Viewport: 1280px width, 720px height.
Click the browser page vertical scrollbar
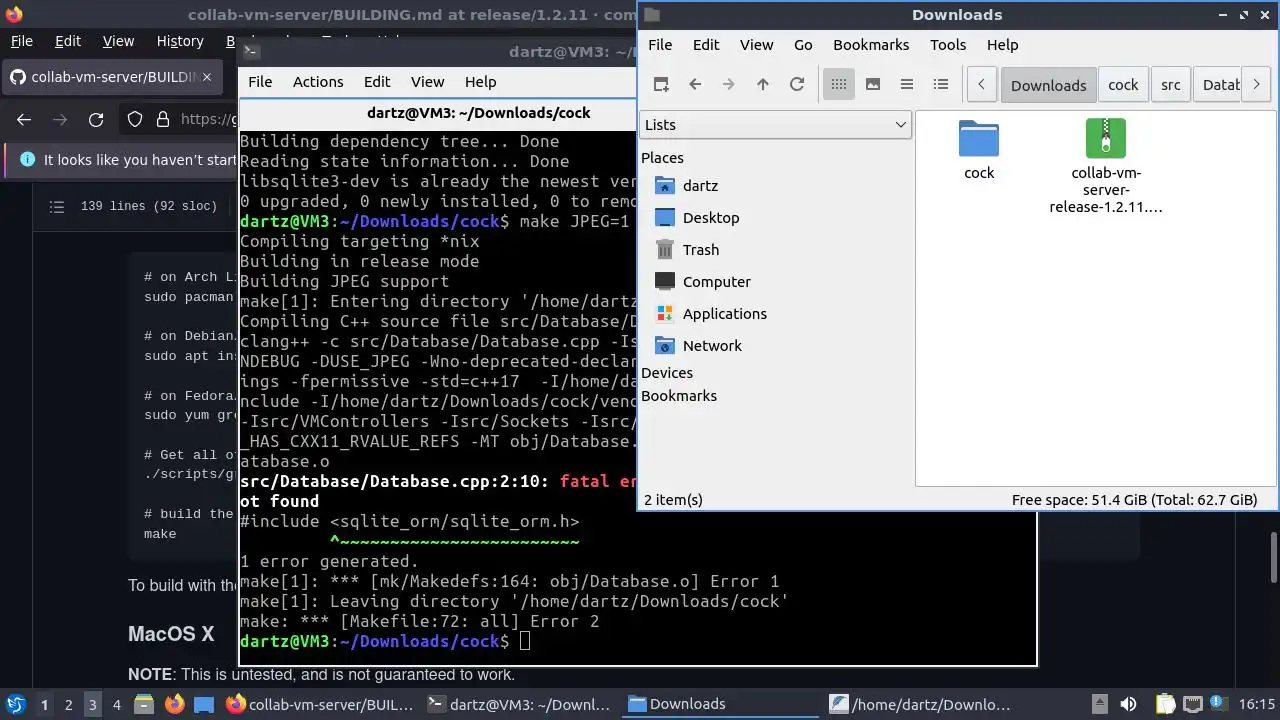click(1273, 558)
